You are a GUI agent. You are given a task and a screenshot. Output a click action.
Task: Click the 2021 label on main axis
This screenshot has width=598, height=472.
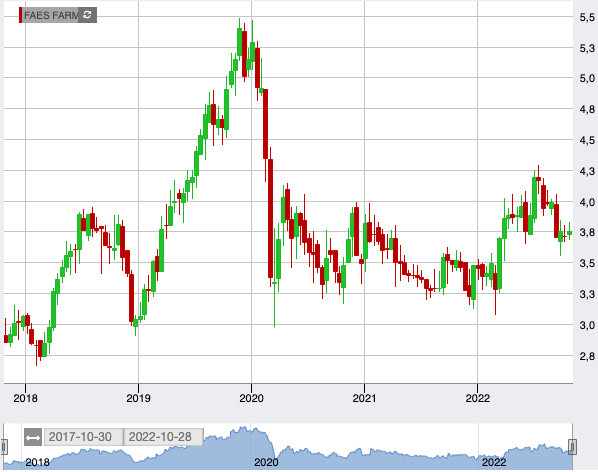tap(364, 398)
